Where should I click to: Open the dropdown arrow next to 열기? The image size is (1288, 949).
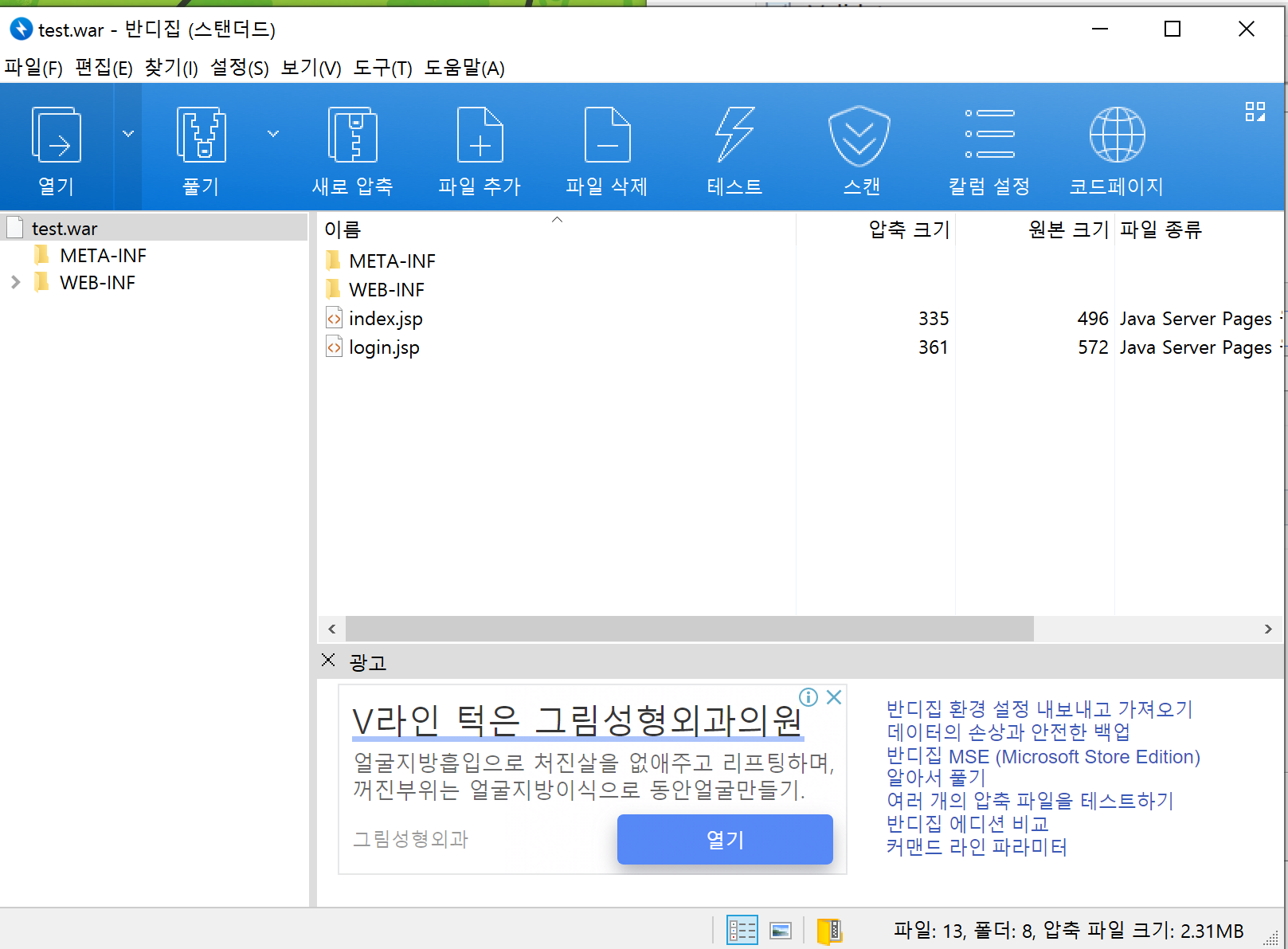pos(128,134)
